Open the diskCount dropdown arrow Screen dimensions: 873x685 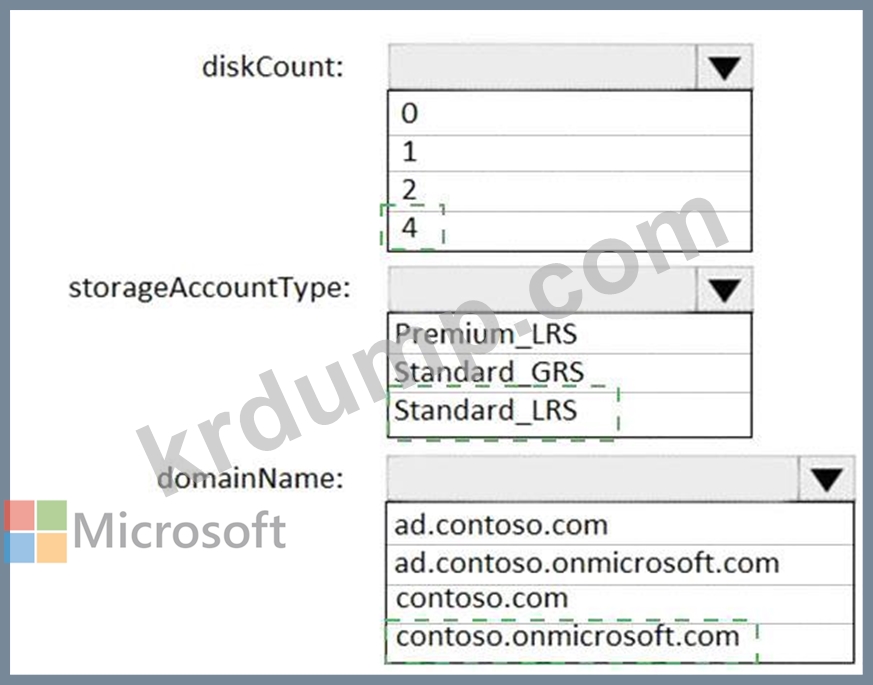[724, 67]
